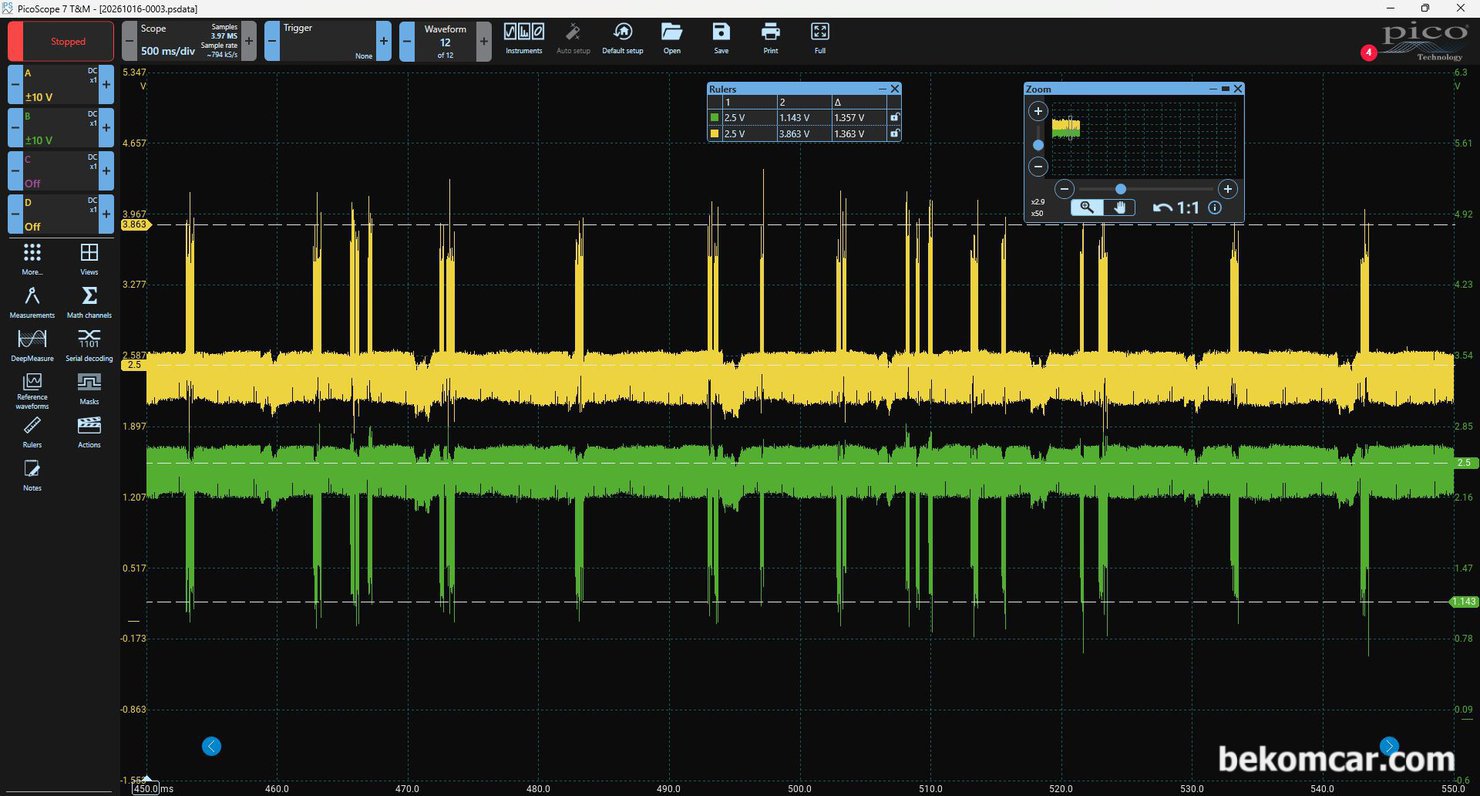
Task: Open channel B ±10 V settings
Action: coord(60,128)
